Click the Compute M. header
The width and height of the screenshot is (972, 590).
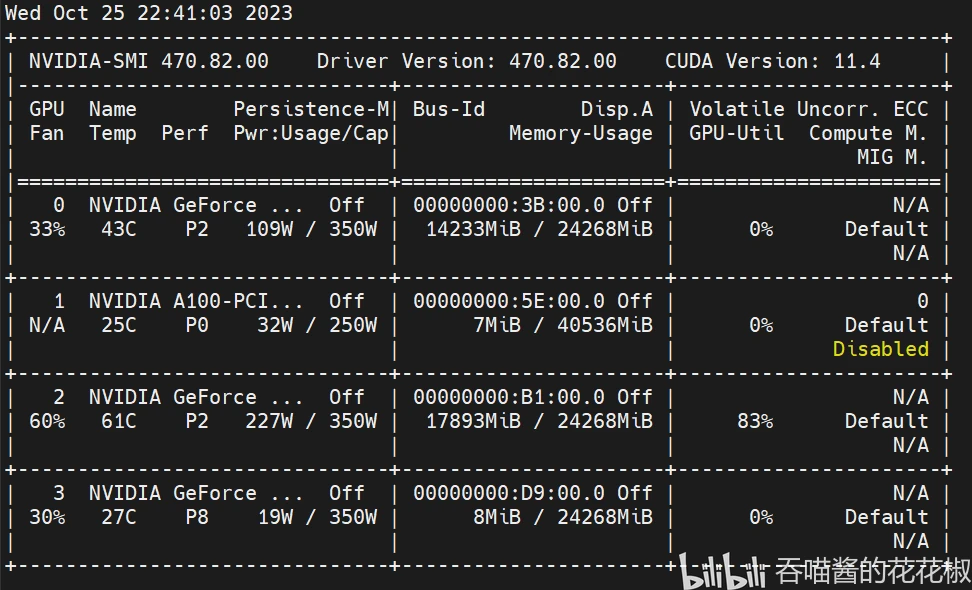click(868, 133)
